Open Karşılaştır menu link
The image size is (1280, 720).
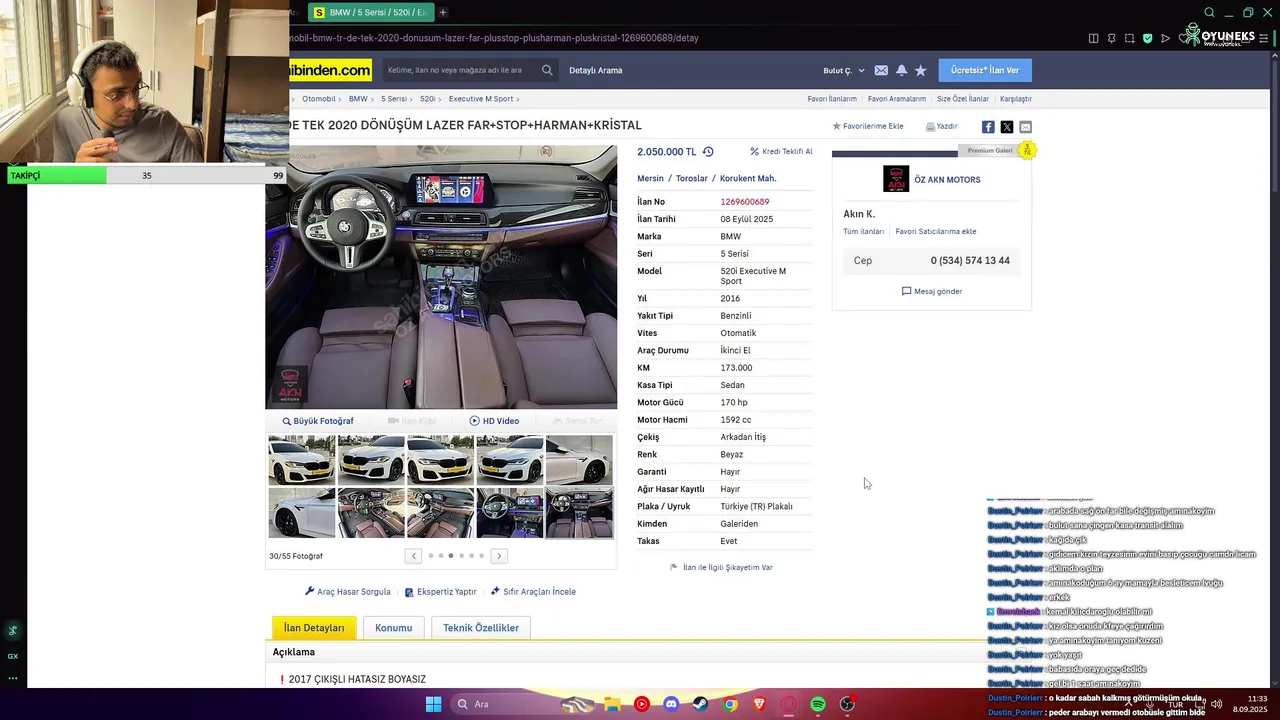pyautogui.click(x=1016, y=99)
